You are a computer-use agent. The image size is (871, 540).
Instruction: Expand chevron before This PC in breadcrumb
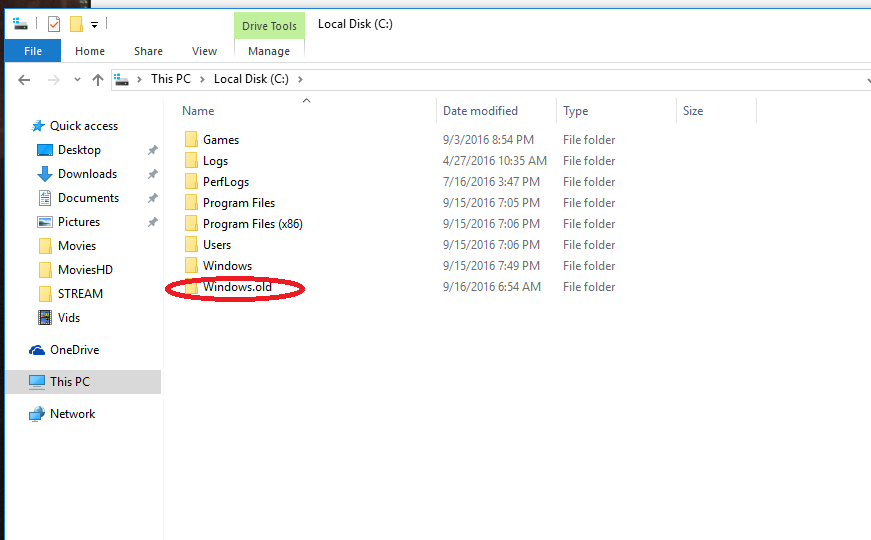(139, 79)
